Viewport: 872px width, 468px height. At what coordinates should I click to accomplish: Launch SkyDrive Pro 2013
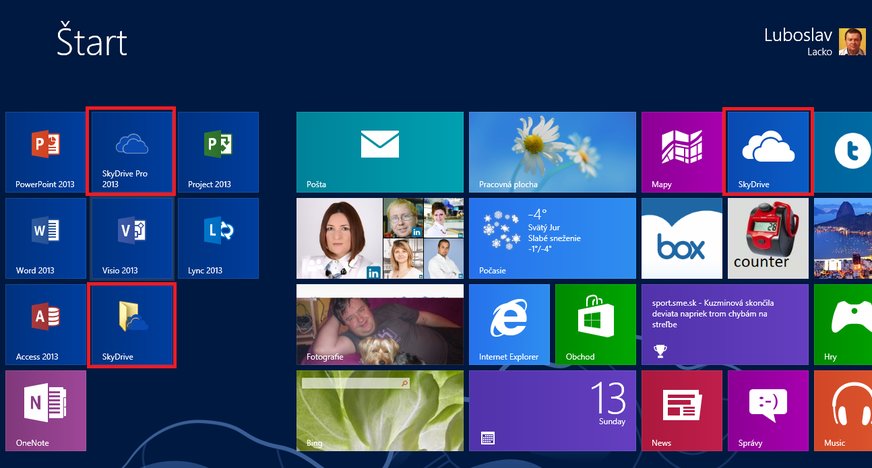[x=131, y=152]
